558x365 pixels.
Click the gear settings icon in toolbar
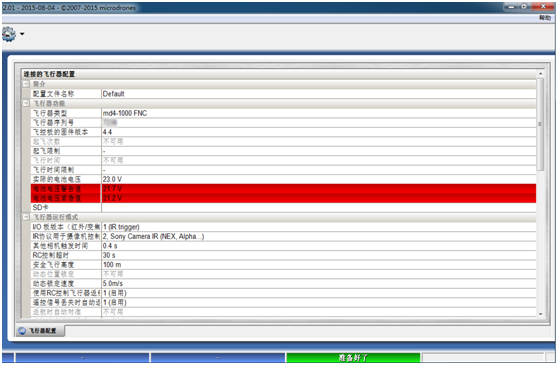9,34
